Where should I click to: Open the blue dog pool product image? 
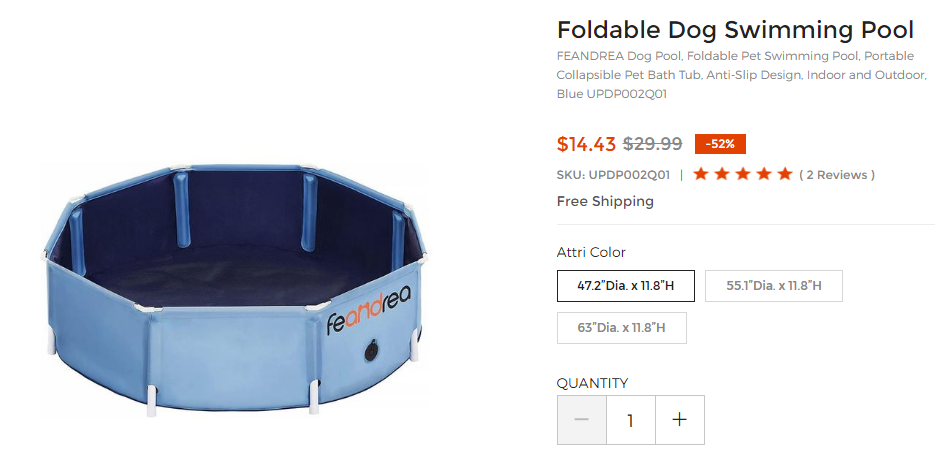coord(235,290)
